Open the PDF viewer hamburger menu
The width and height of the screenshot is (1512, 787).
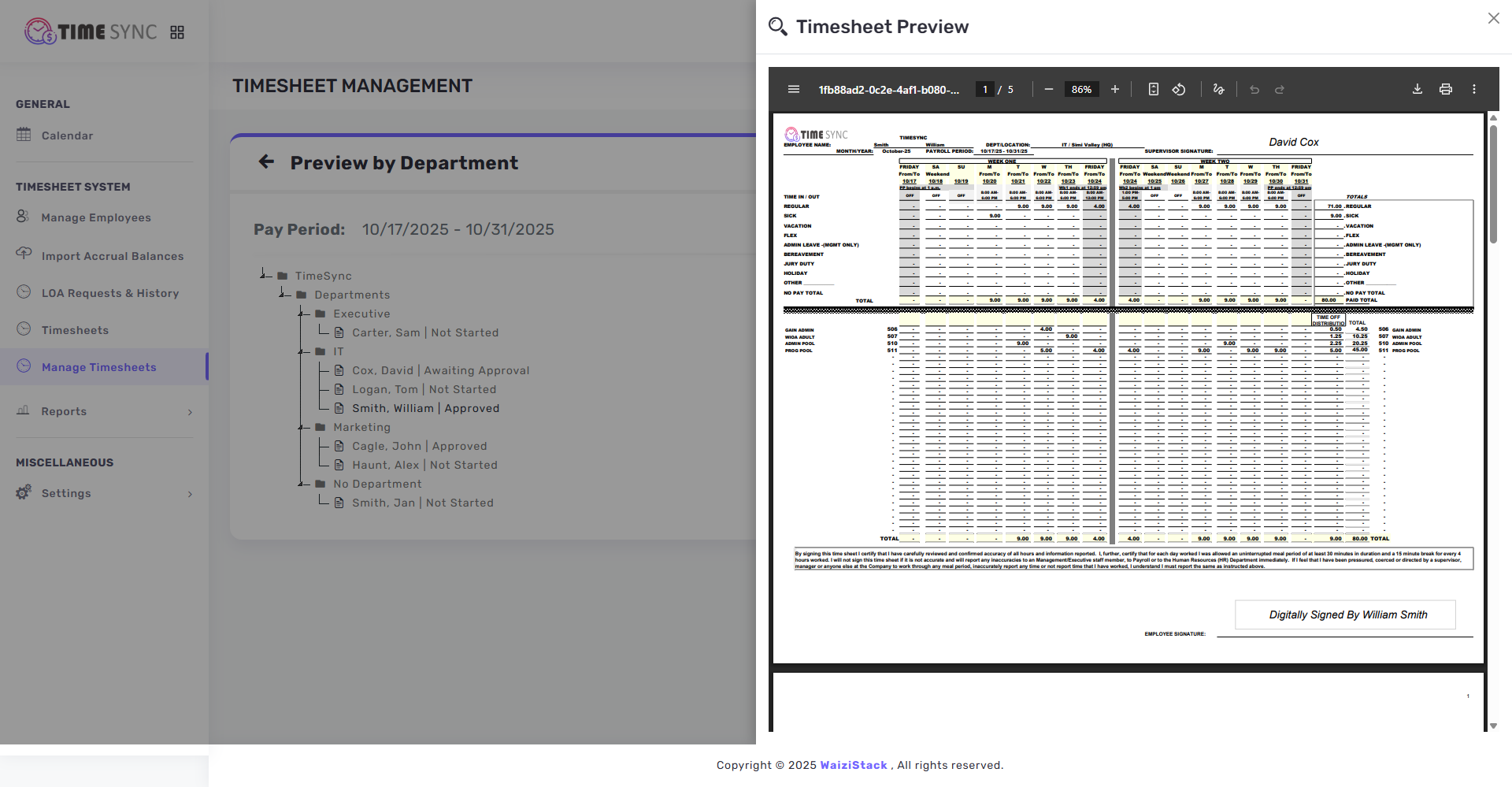[794, 89]
